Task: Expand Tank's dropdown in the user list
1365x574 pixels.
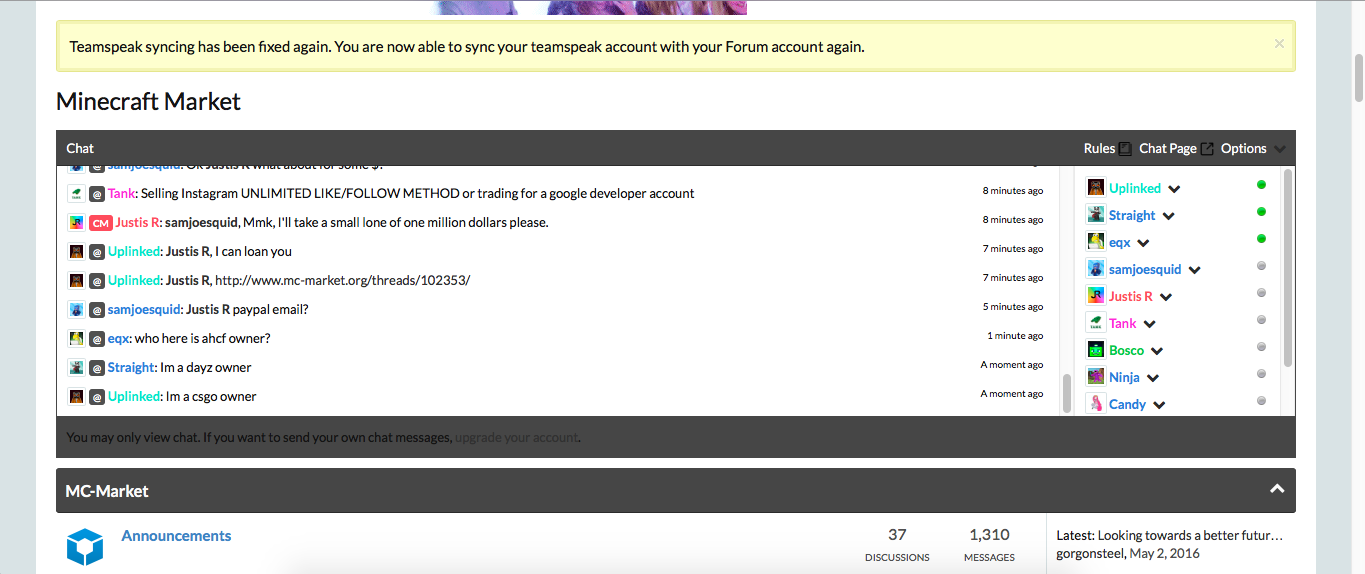Action: click(x=1150, y=324)
